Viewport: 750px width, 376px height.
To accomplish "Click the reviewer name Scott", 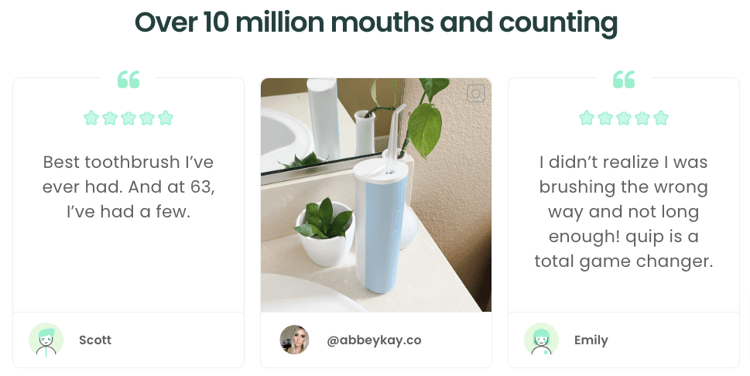I will (x=95, y=340).
